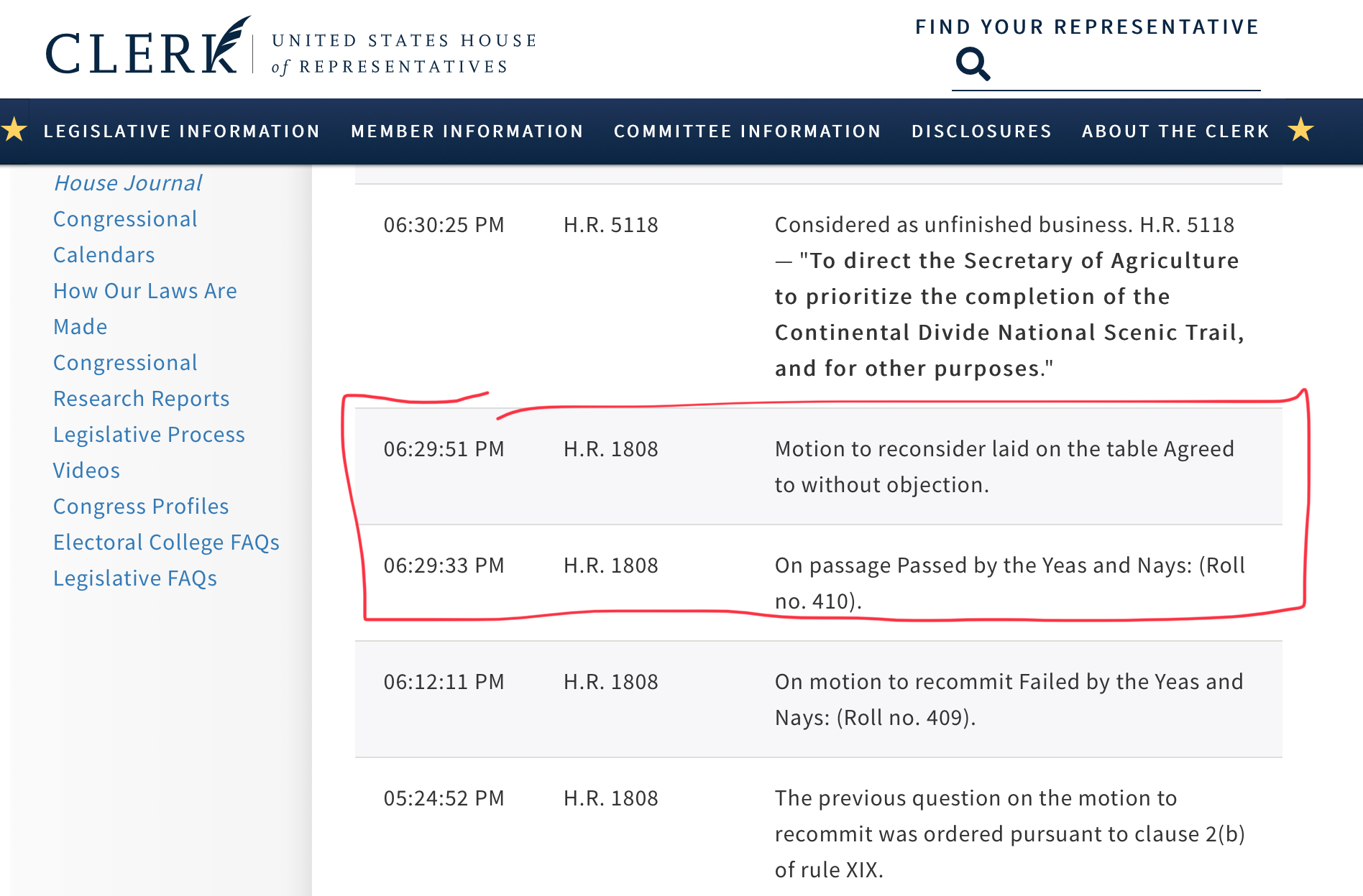Screen dimensions: 1363x896
Task: Click the right gold star icon
Action: 1300,131
